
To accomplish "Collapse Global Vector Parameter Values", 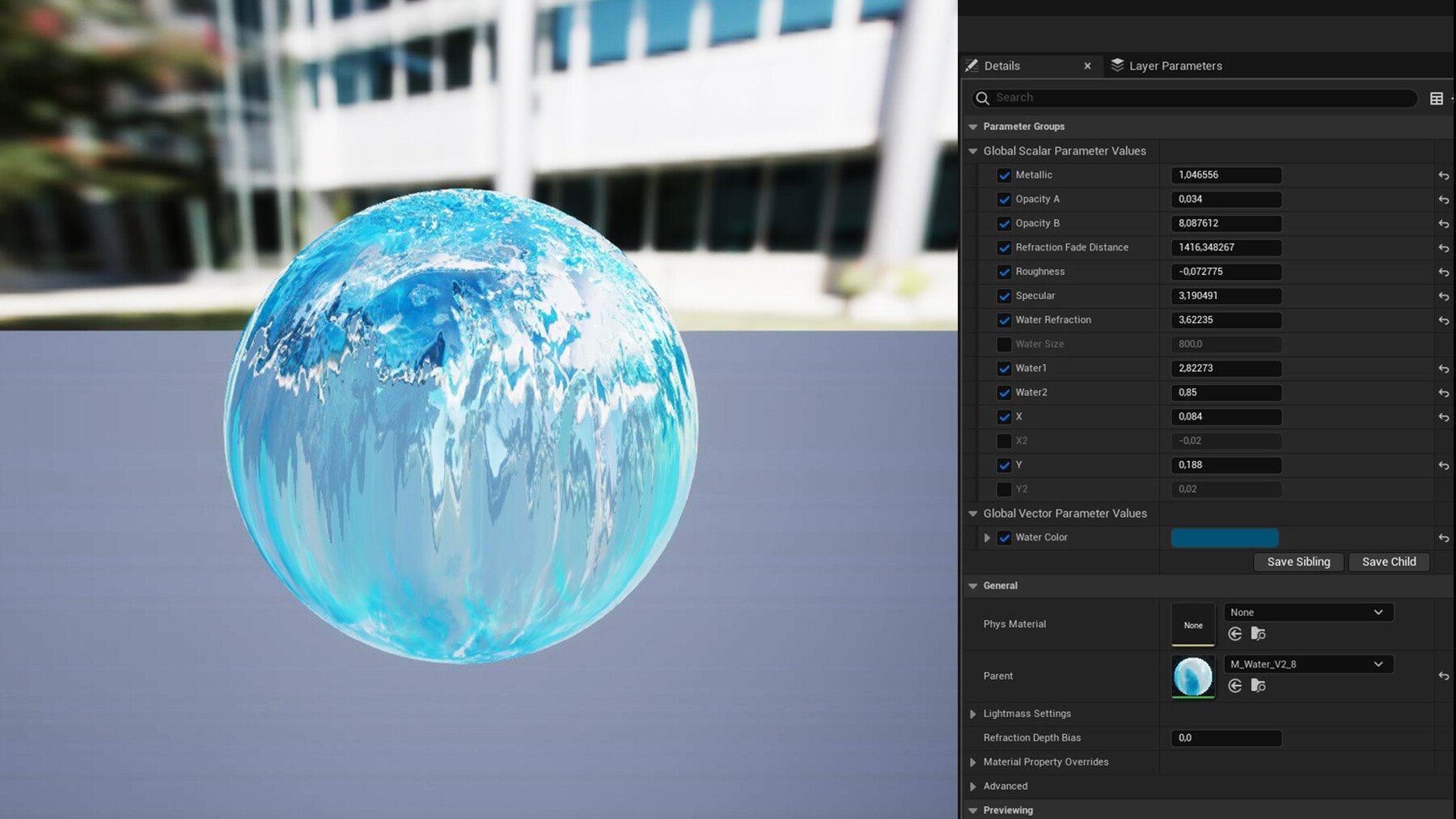I will click(973, 513).
